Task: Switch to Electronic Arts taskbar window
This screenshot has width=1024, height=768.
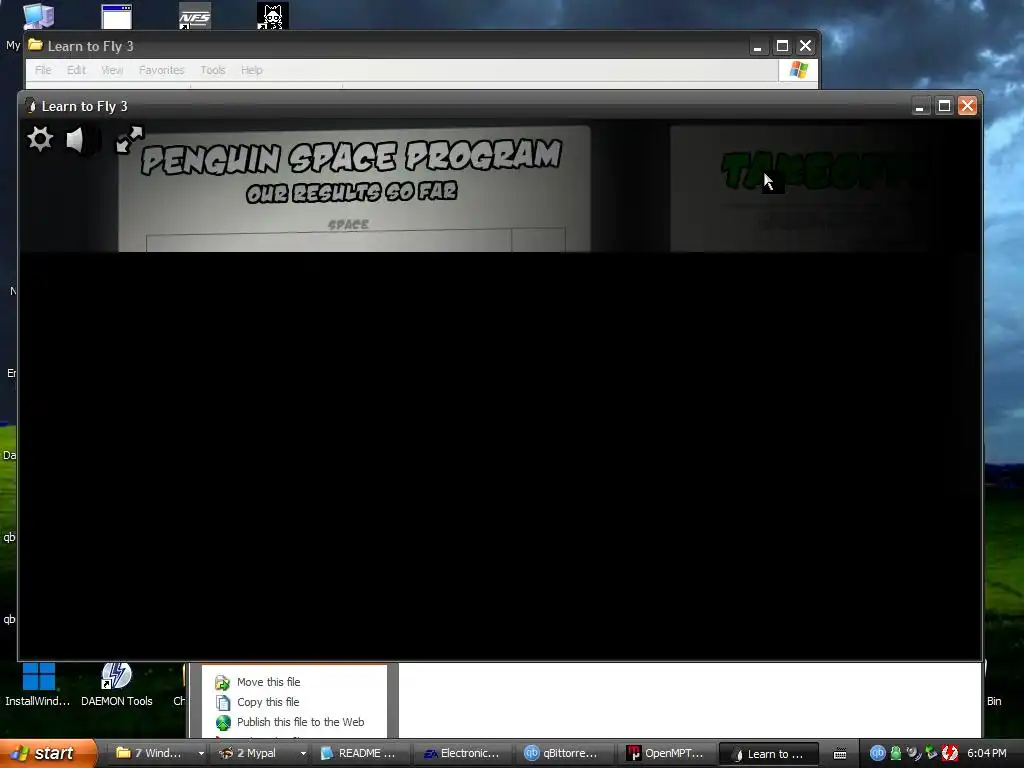Action: 462,753
